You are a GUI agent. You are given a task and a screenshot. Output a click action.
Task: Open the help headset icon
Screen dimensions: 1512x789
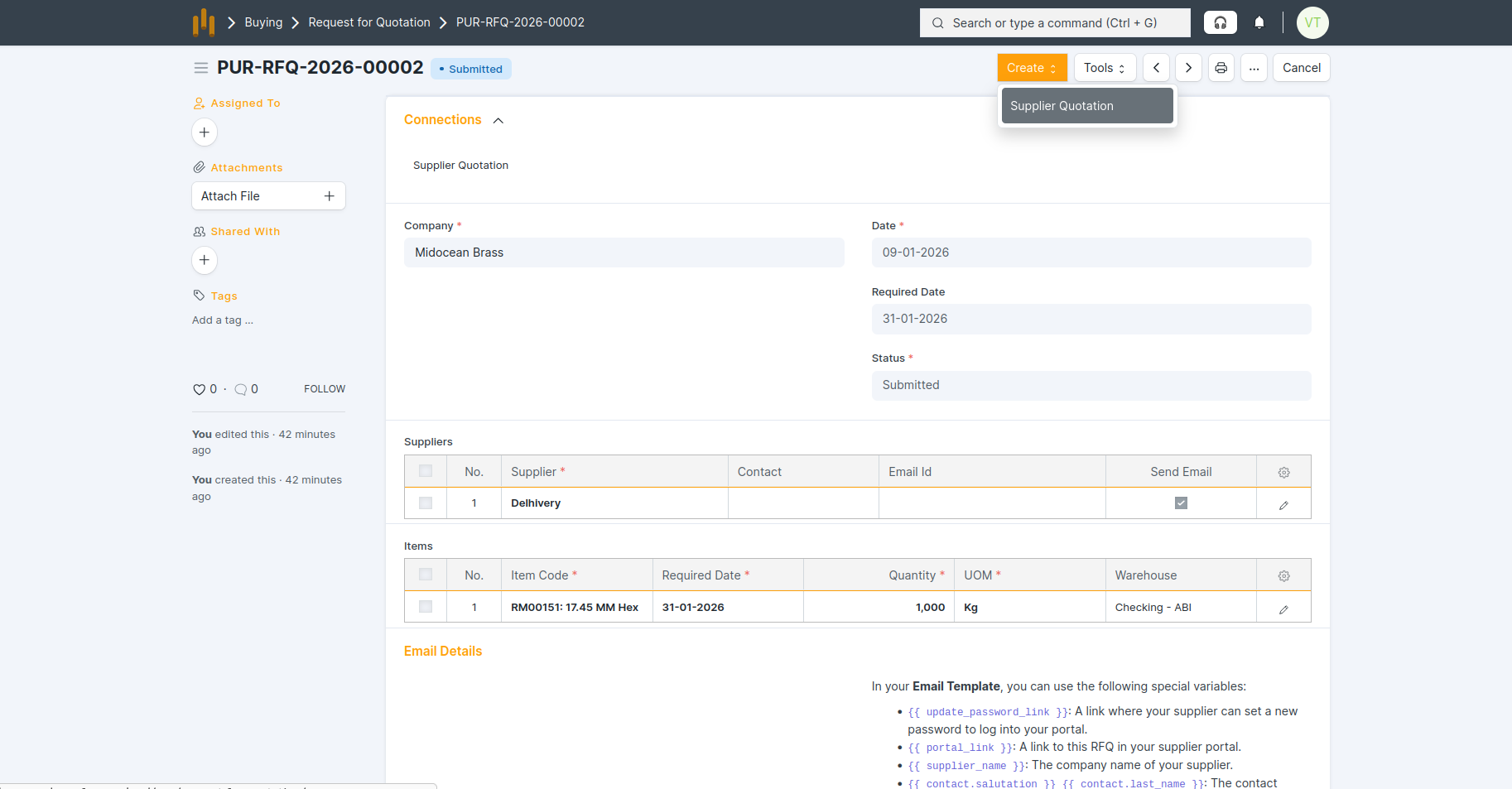[x=1220, y=22]
